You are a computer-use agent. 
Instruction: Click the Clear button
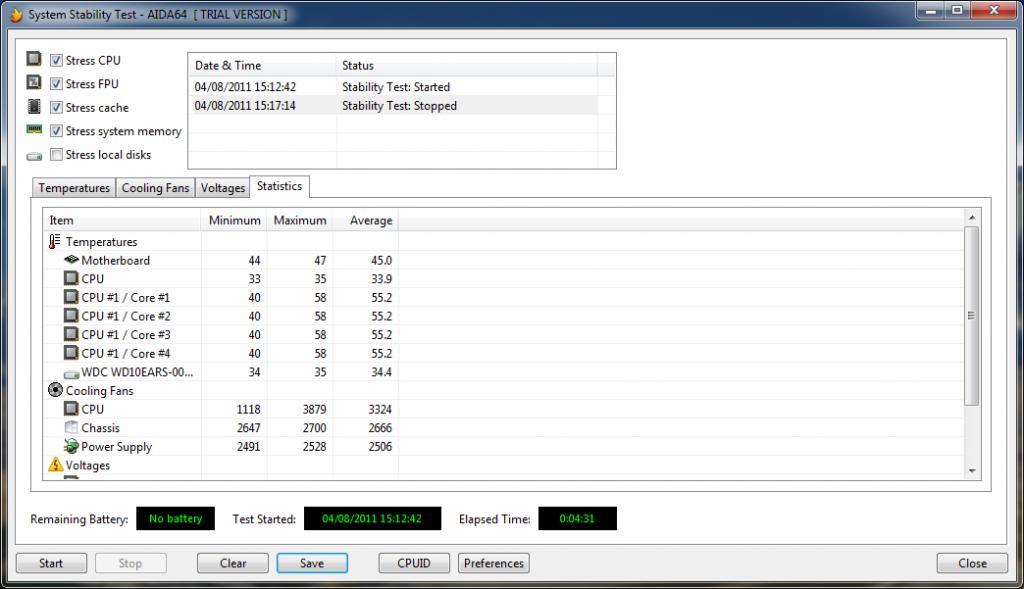[x=232, y=563]
